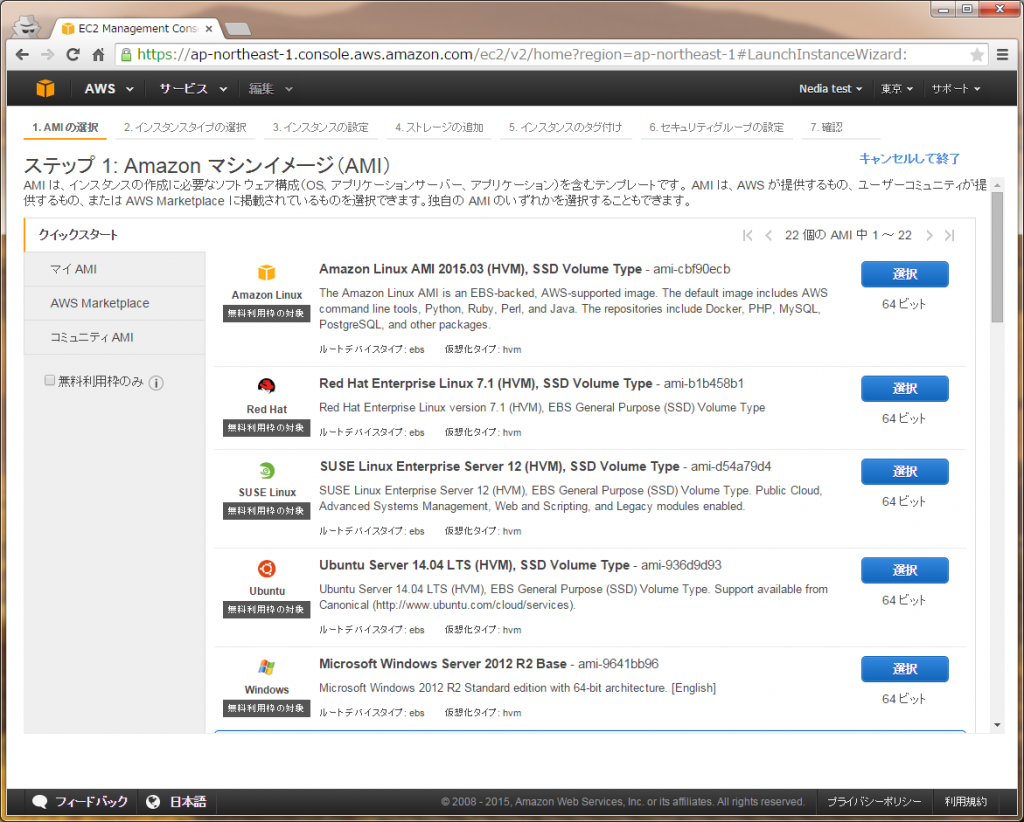Go to step 3 インスタンスの設定
Screen dimensions: 1024x822
click(x=321, y=127)
